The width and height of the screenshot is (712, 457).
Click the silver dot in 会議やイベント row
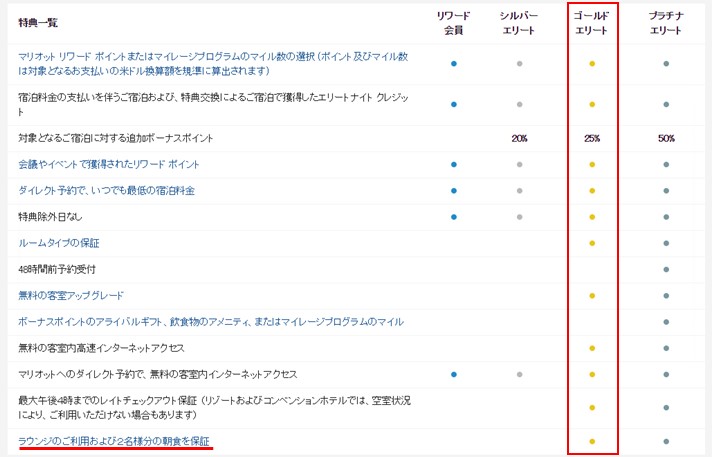[x=519, y=164]
